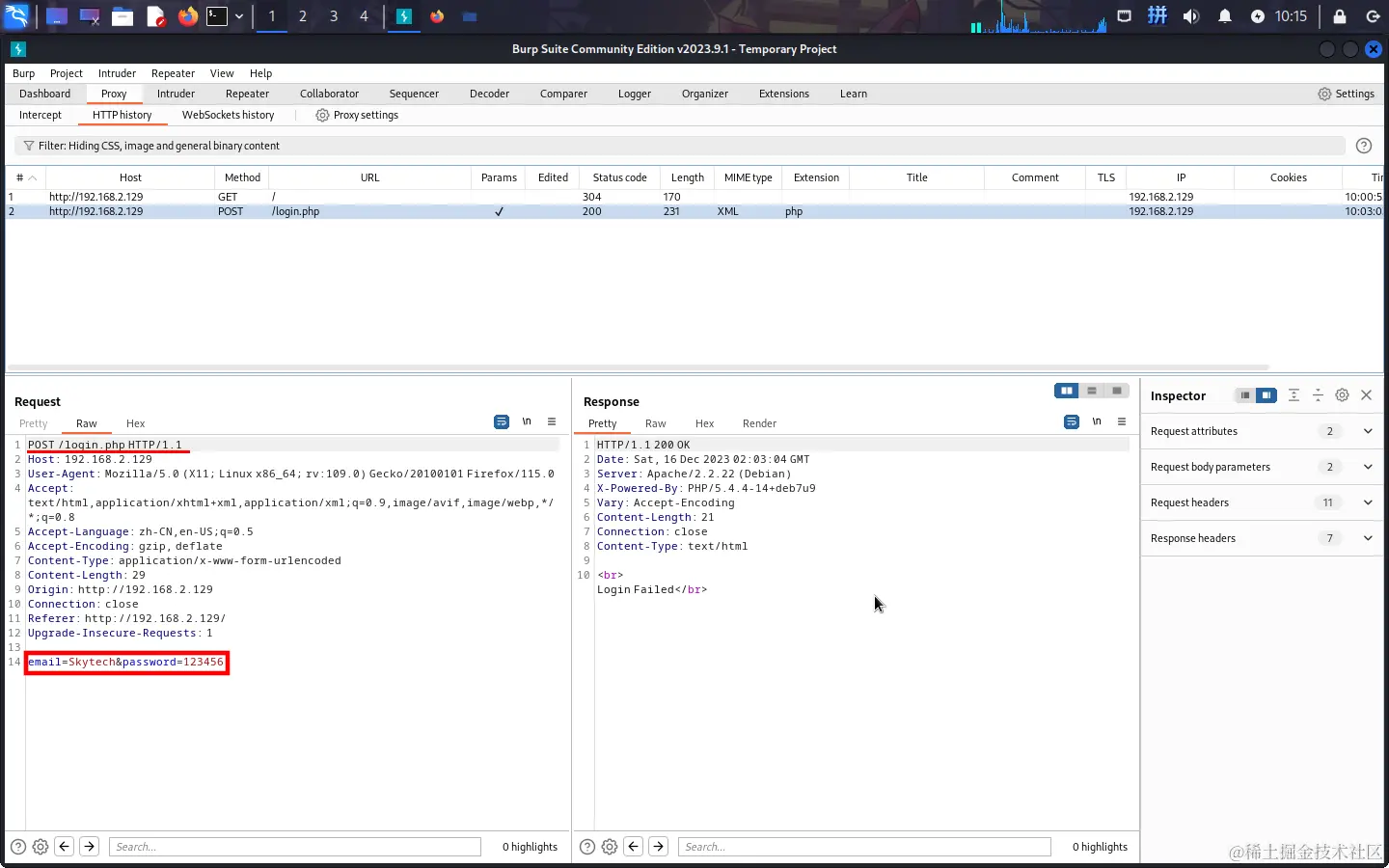Image resolution: width=1389 pixels, height=868 pixels.
Task: Open the Request panel hamburger menu
Action: pyautogui.click(x=552, y=422)
